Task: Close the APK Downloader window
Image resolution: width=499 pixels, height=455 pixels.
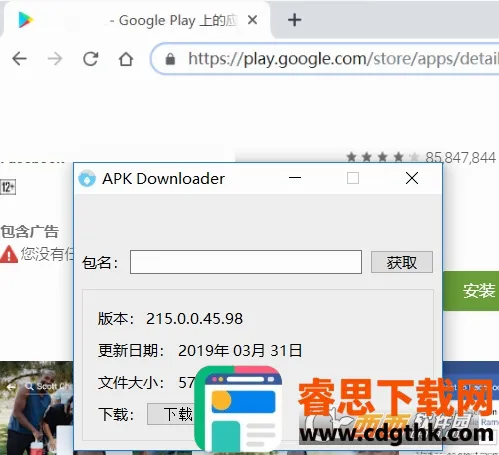Action: [x=412, y=178]
